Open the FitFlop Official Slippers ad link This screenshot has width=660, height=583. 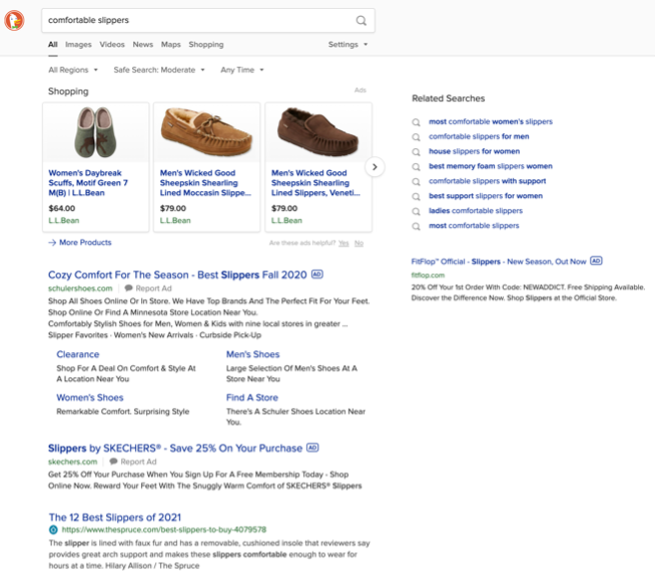[x=498, y=261]
